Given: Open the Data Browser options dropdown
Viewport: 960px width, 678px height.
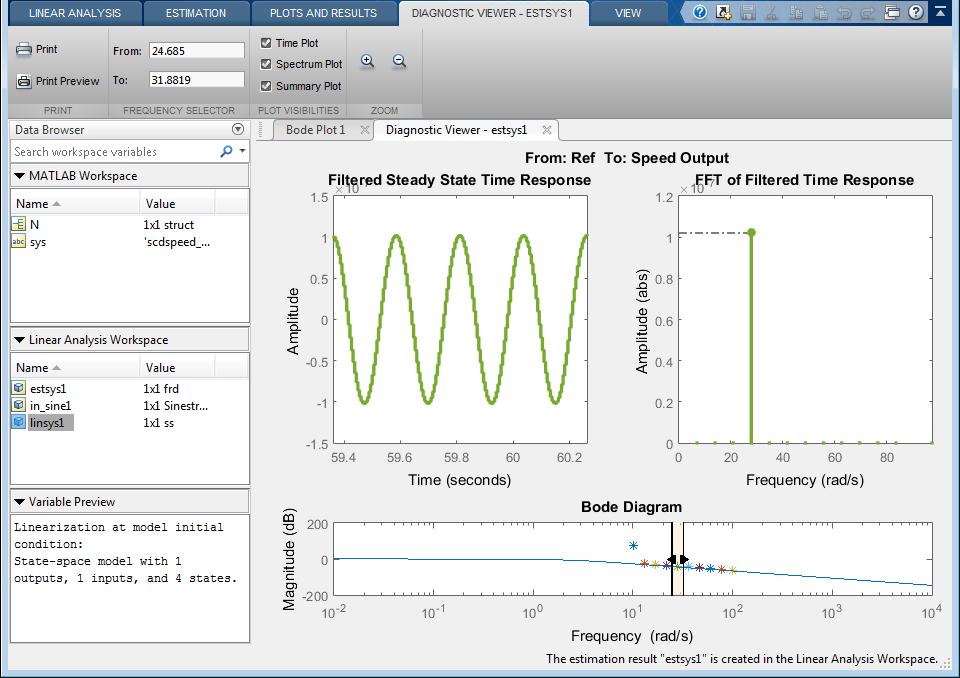Looking at the screenshot, I should coord(238,129).
